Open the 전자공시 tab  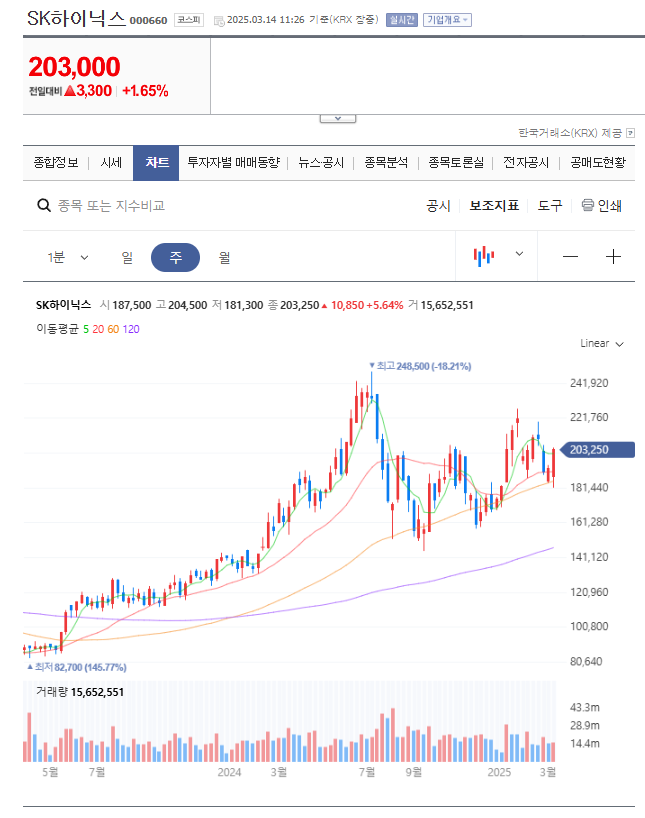pyautogui.click(x=526, y=163)
